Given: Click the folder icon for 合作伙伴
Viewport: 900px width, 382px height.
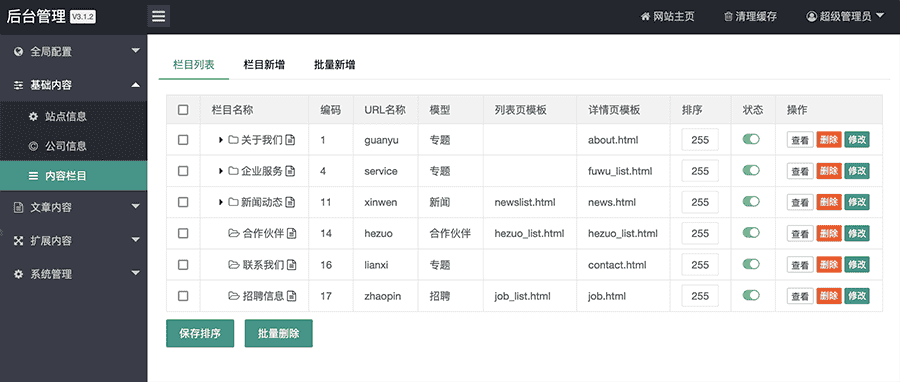Looking at the screenshot, I should point(234,233).
